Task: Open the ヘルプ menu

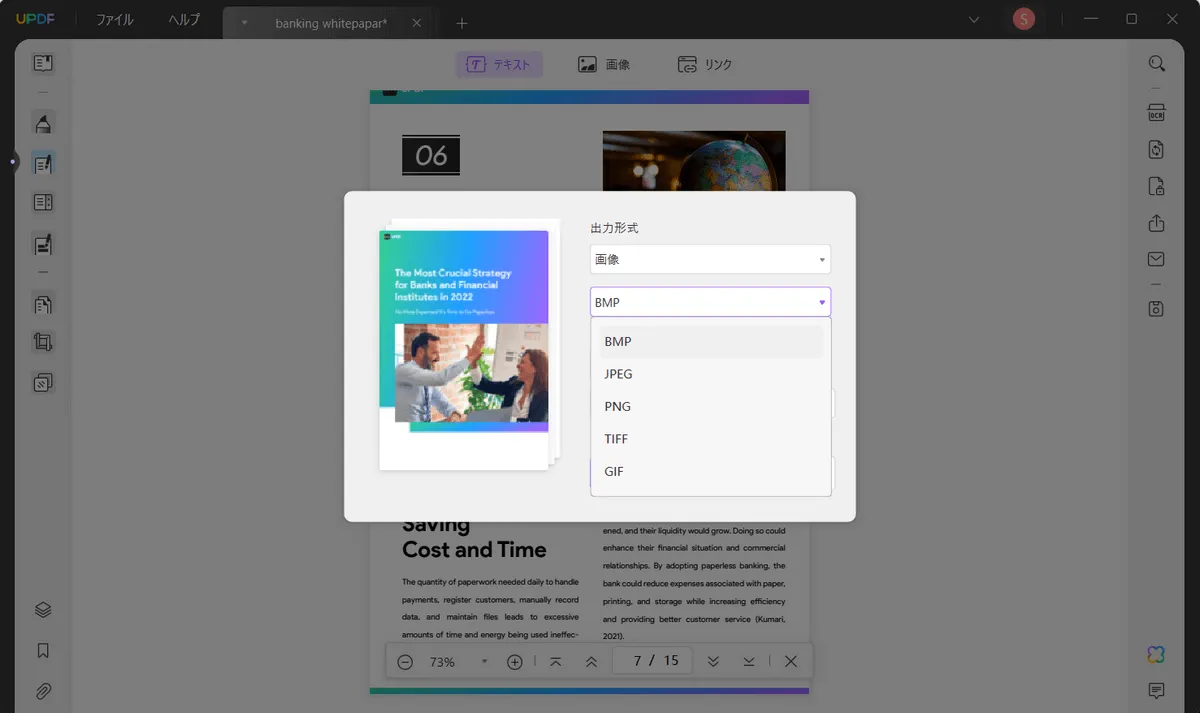Action: (x=183, y=20)
